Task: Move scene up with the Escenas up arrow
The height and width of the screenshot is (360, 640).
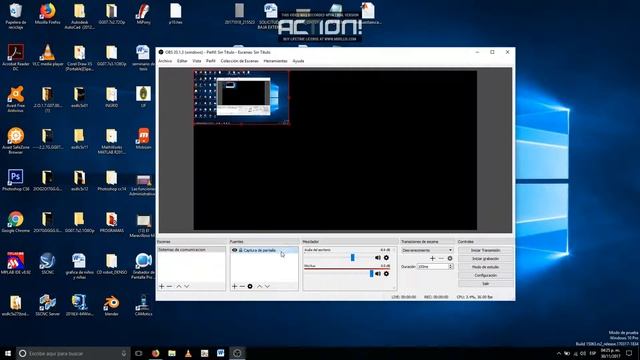Action: pyautogui.click(x=179, y=287)
